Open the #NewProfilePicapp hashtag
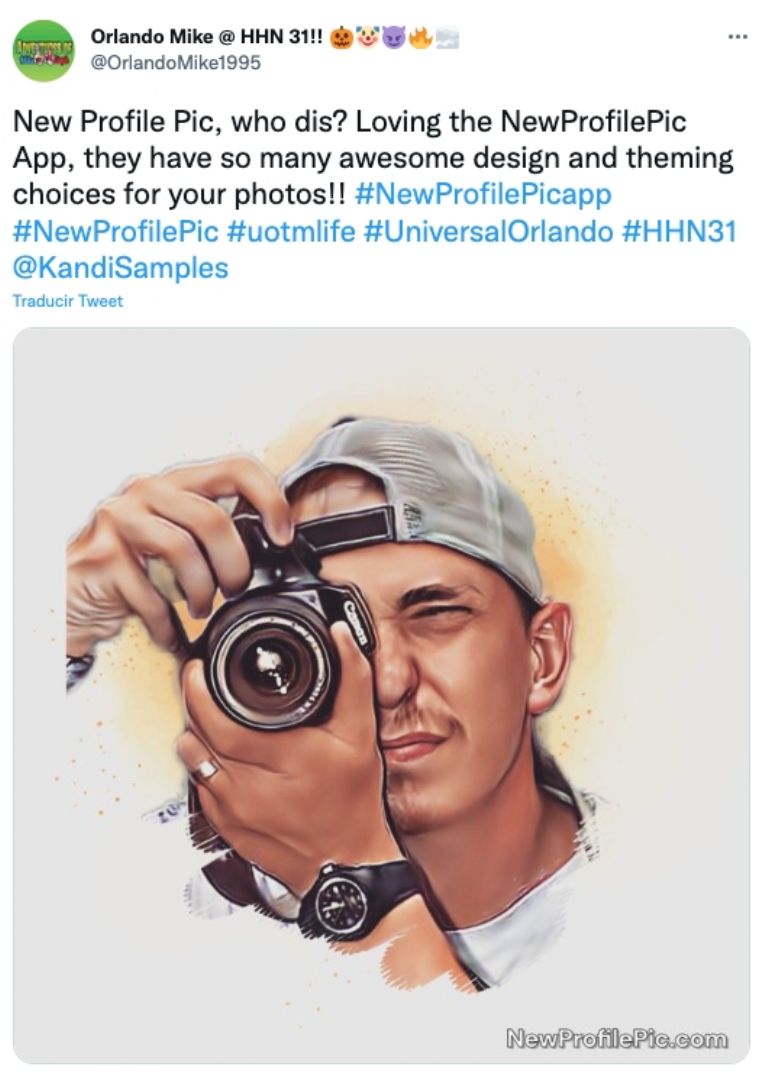768x1079 pixels. (x=483, y=195)
